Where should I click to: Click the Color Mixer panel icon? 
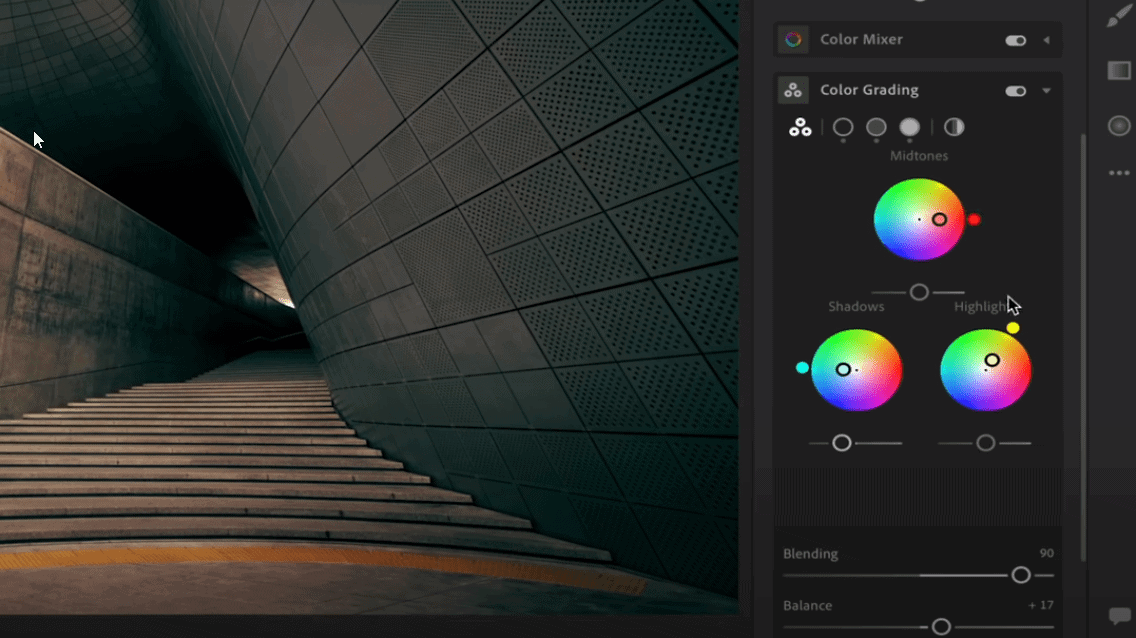(794, 39)
